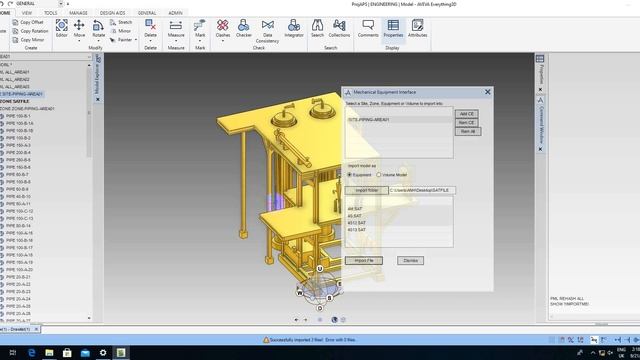Switch to the ADMIN ribbon tab
The height and width of the screenshot is (360, 640).
point(176,13)
